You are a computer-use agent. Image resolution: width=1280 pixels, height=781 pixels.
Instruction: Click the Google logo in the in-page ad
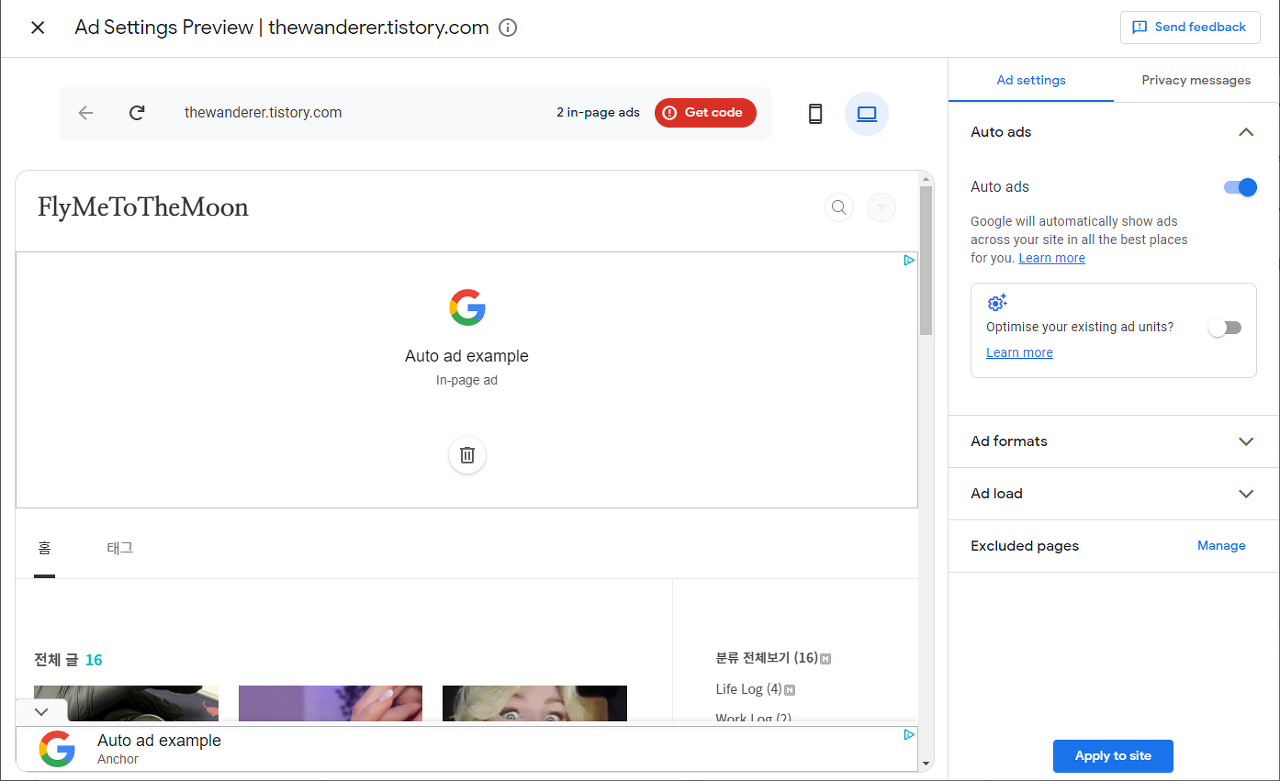point(467,307)
